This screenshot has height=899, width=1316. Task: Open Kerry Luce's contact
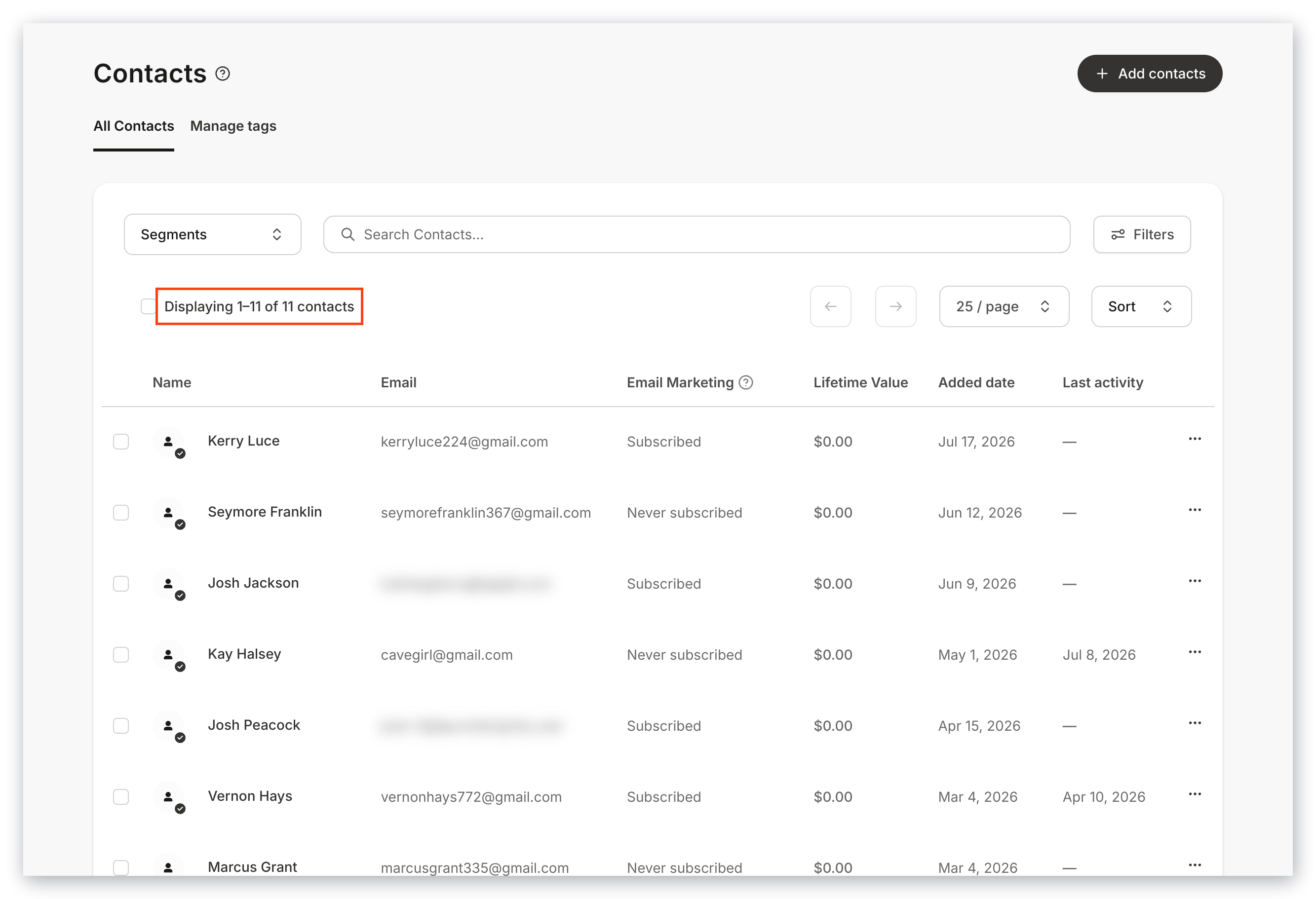pyautogui.click(x=243, y=441)
